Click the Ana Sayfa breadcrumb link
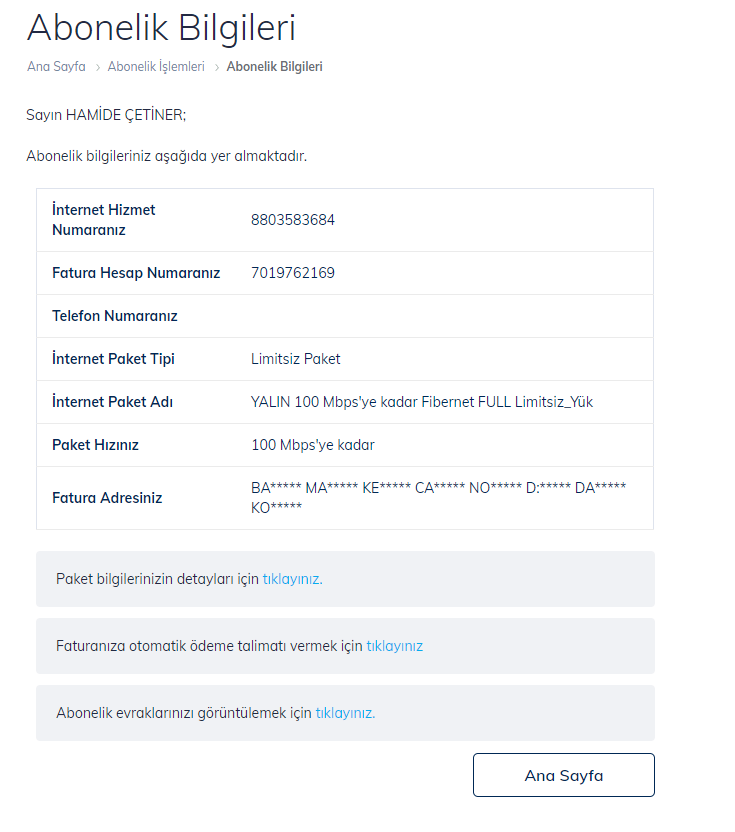The height and width of the screenshot is (832, 735). tap(56, 67)
